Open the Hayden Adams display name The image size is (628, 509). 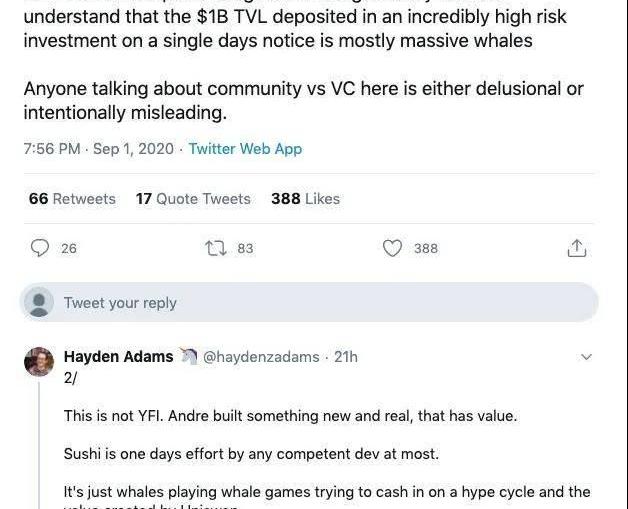click(x=118, y=357)
